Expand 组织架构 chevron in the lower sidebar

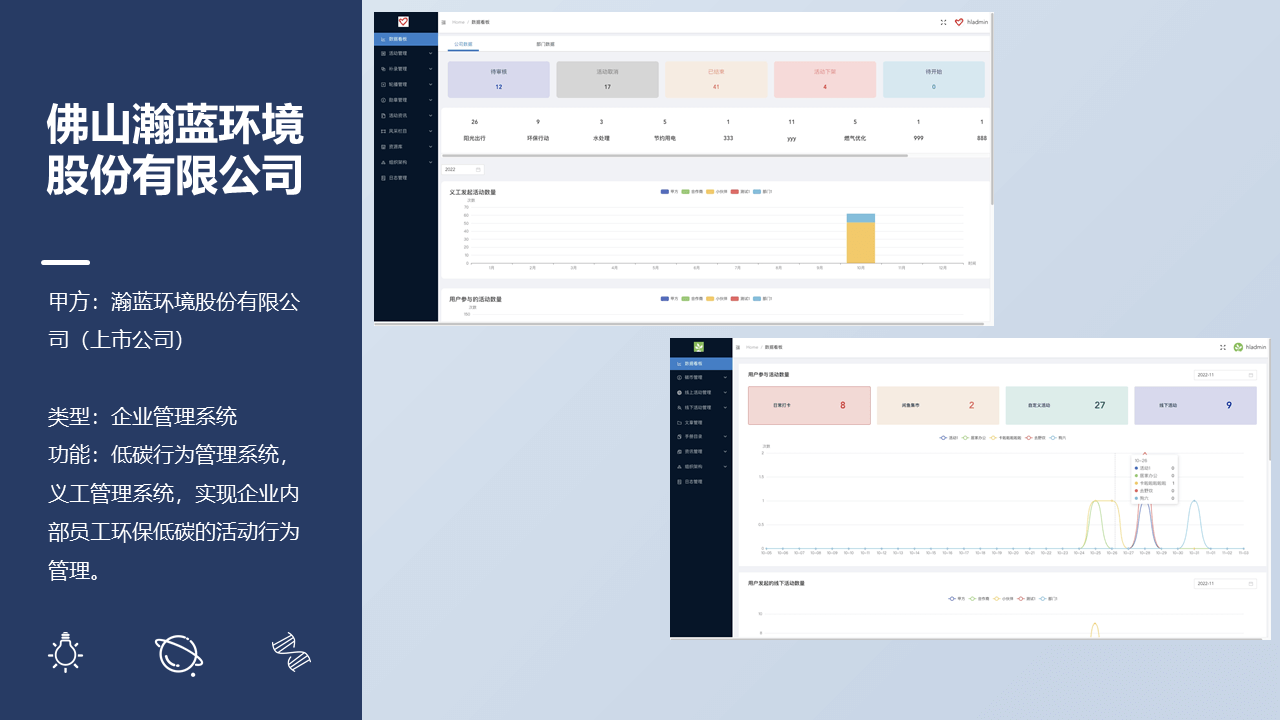point(725,467)
